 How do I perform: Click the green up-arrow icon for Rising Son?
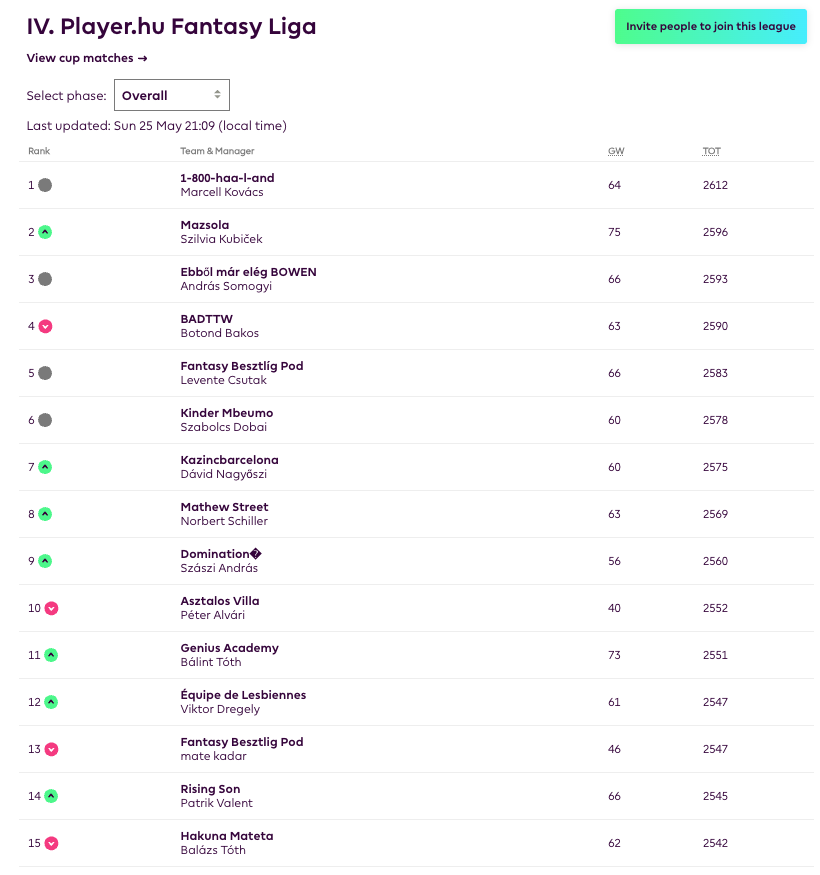click(x=51, y=796)
